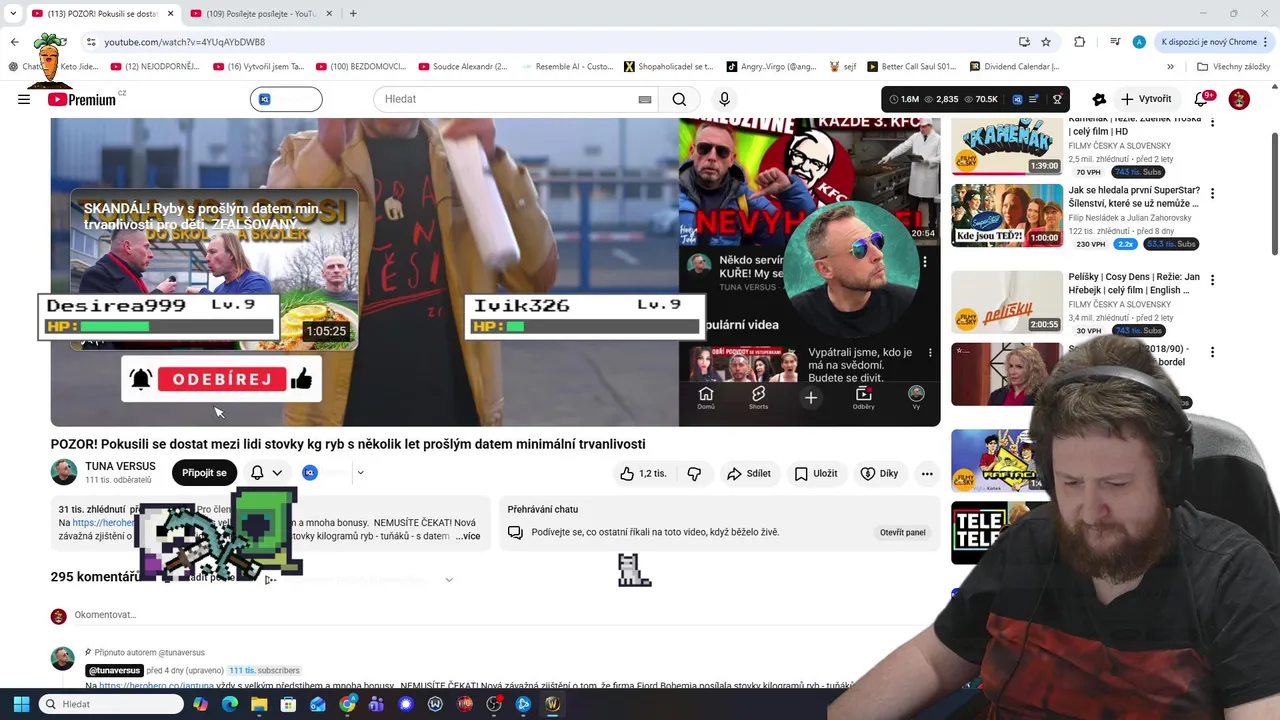Open the mobile Shorts icon in the end screen
The width and height of the screenshot is (1280, 720).
(x=758, y=397)
